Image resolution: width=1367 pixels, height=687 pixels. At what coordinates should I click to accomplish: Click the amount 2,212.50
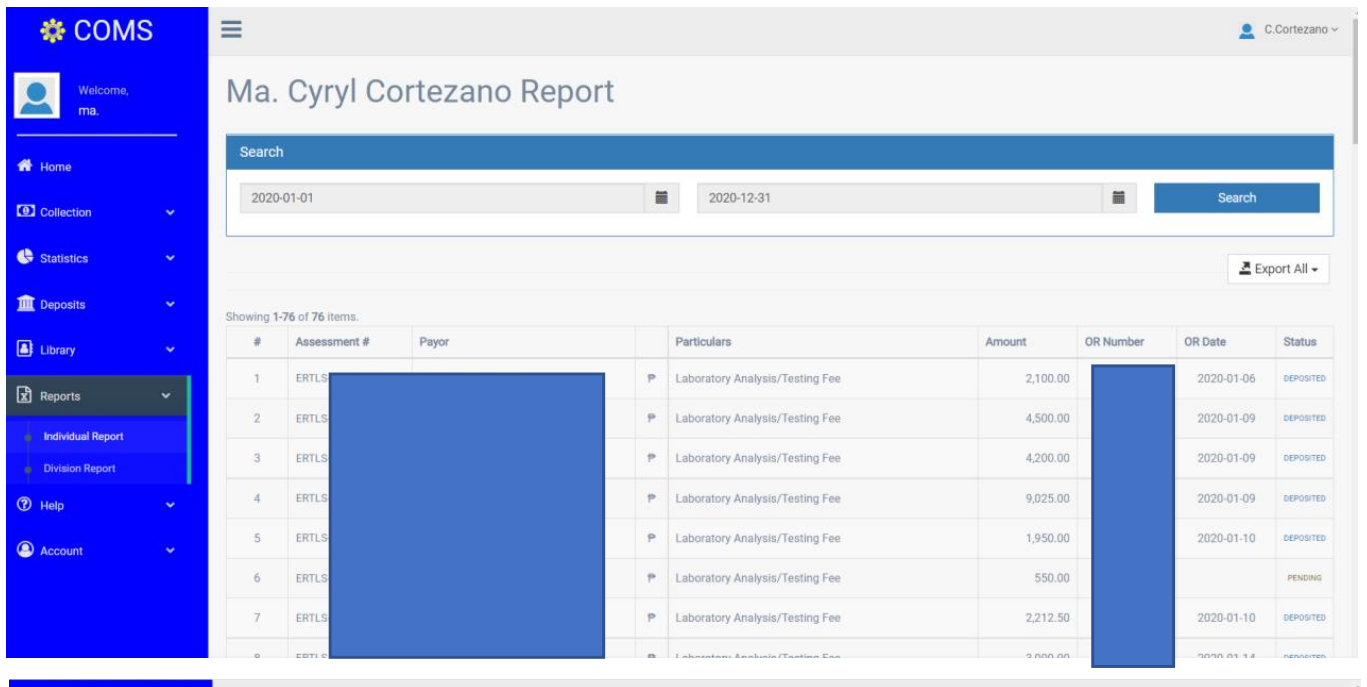[x=1046, y=618]
